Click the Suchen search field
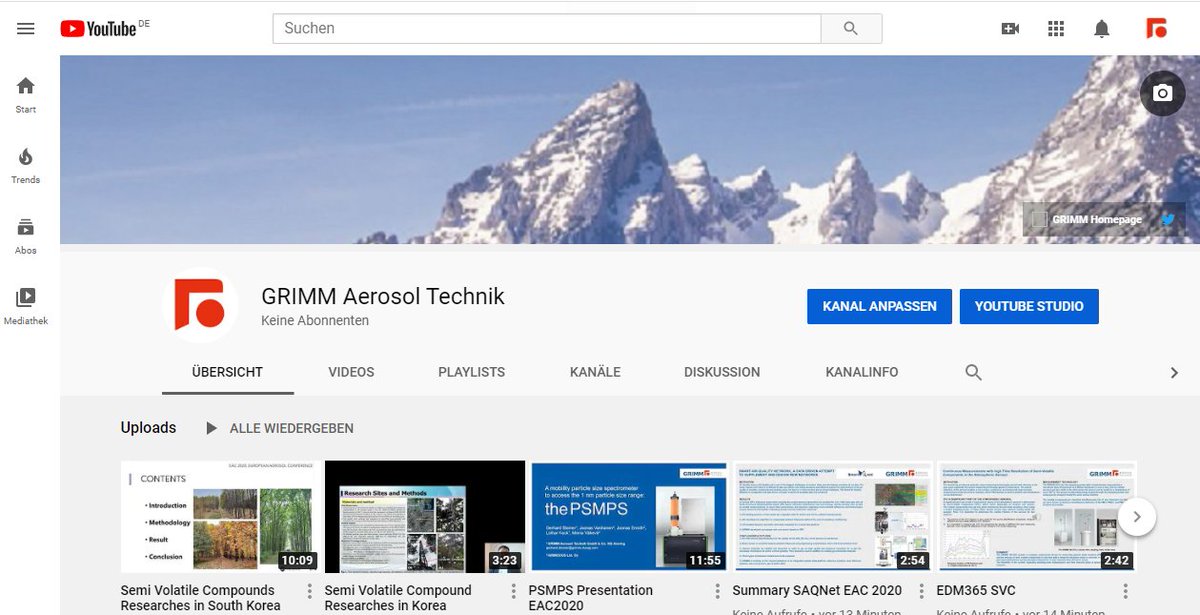1200x615 pixels. point(547,28)
